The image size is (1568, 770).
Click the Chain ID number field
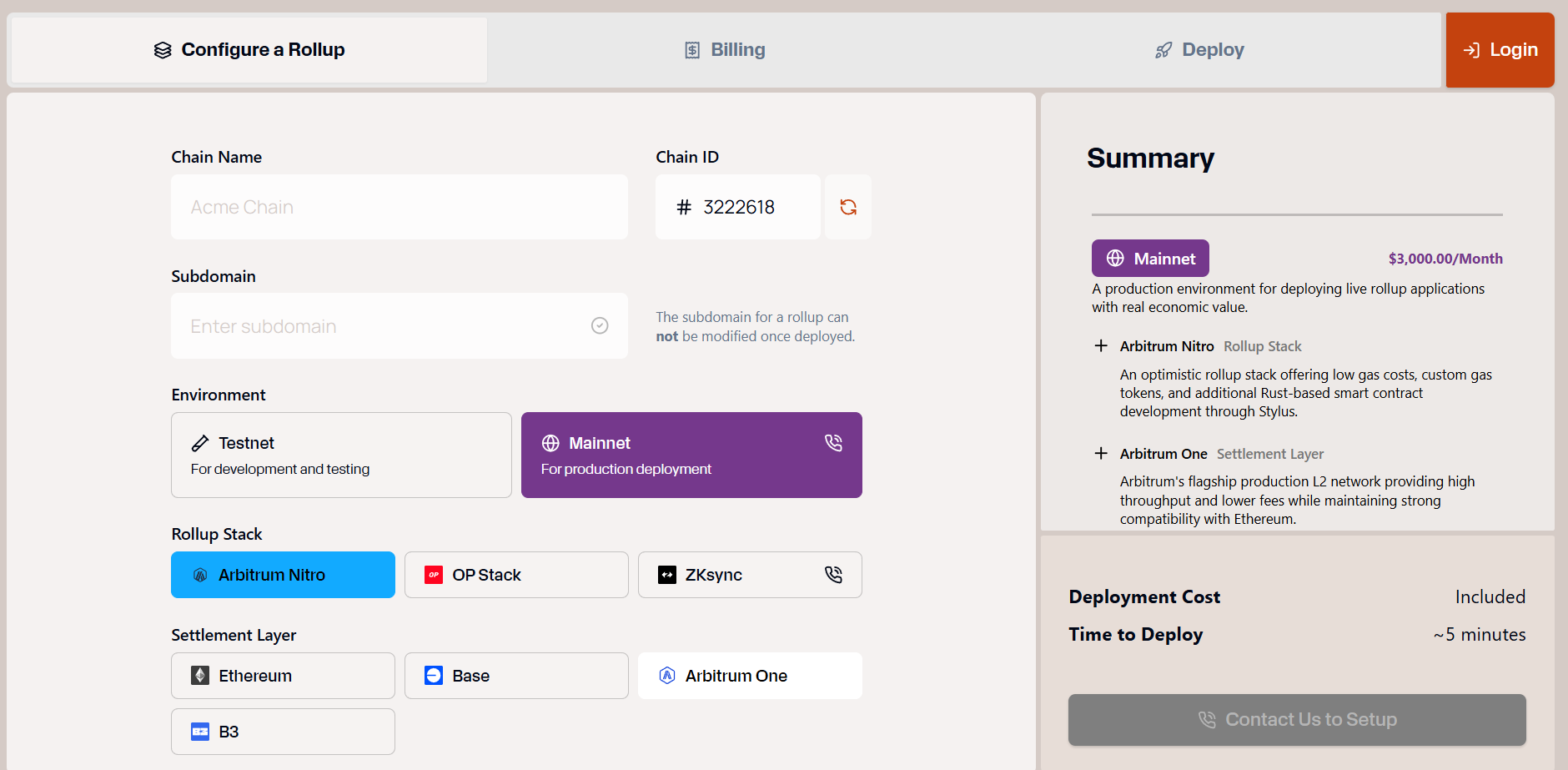click(x=738, y=207)
